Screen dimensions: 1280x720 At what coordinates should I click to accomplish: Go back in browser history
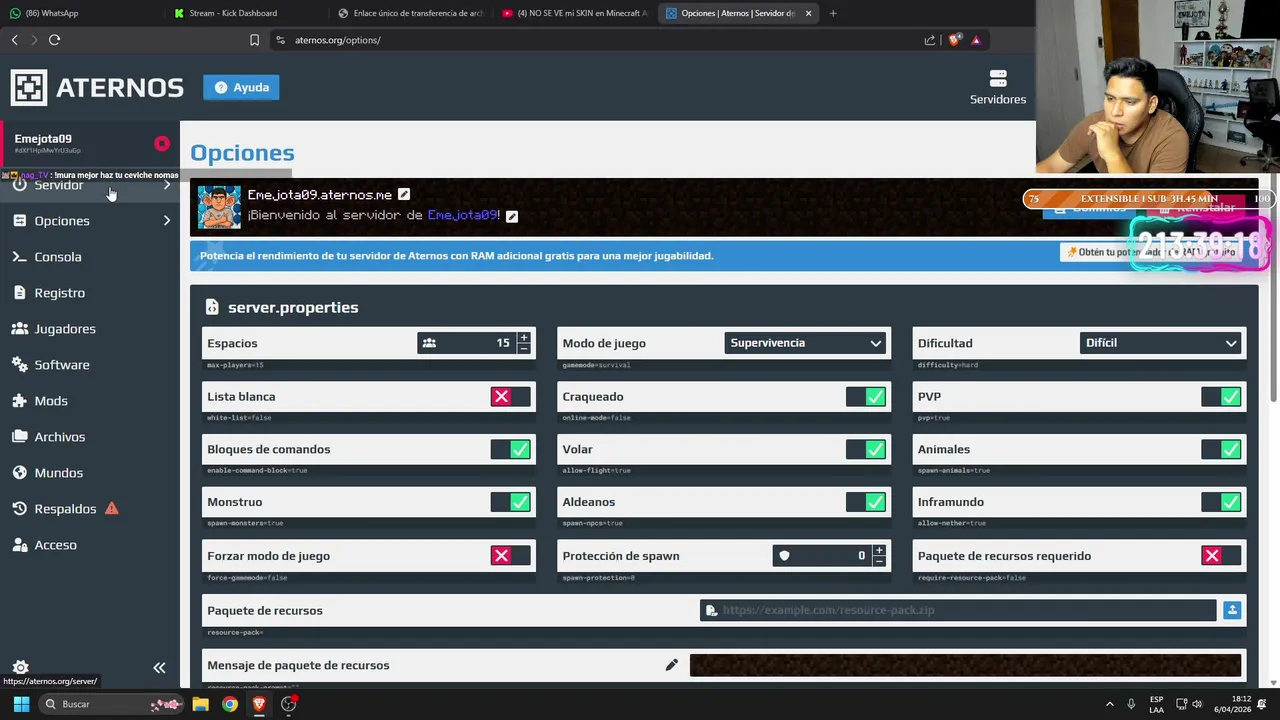(x=15, y=40)
